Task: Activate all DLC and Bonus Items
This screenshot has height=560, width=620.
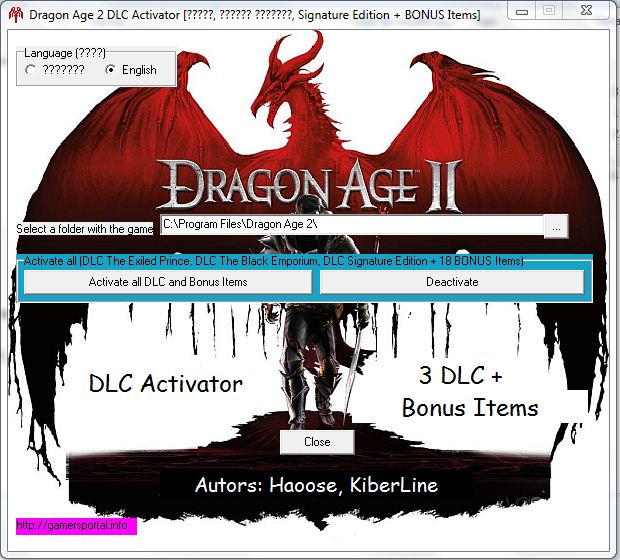Action: 168,282
